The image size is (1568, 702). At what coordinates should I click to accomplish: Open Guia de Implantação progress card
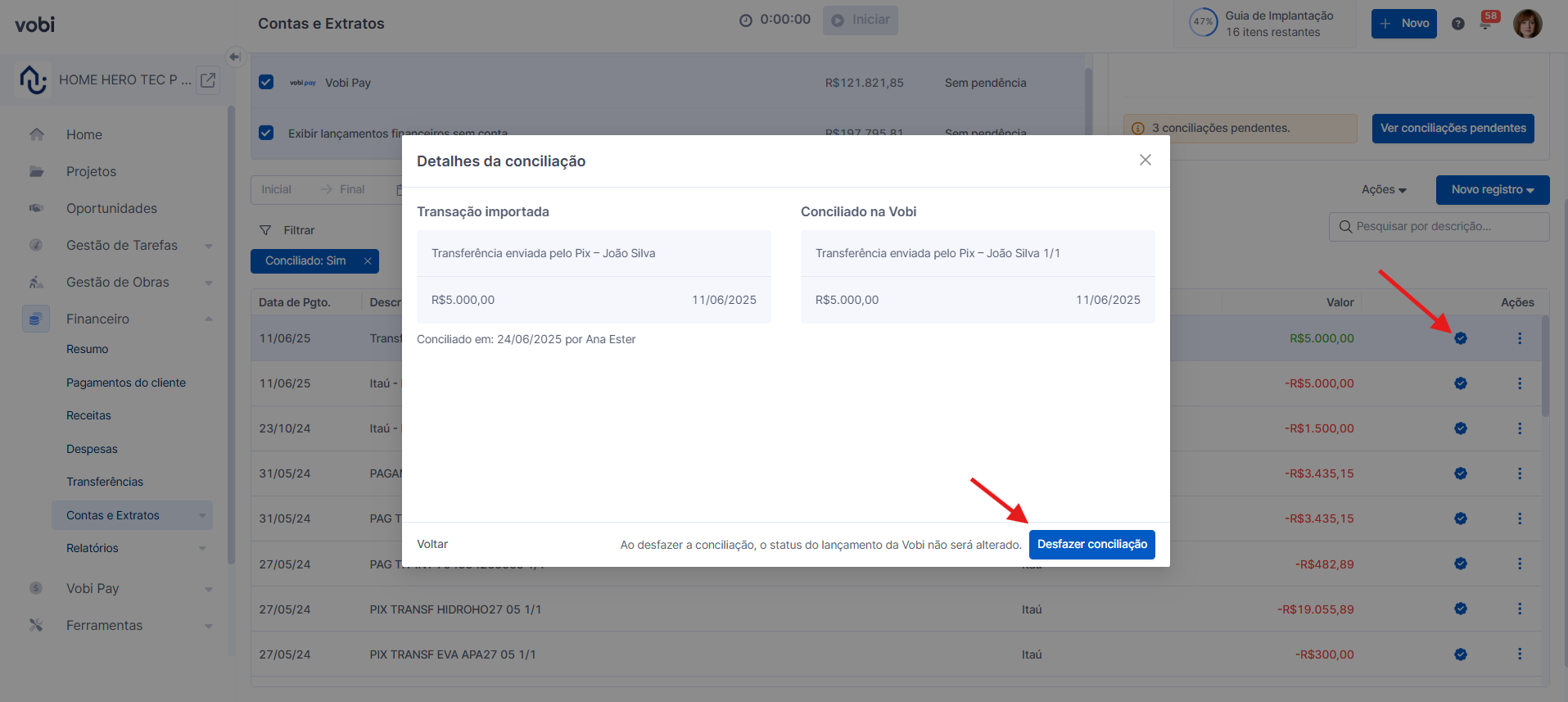pyautogui.click(x=1264, y=24)
